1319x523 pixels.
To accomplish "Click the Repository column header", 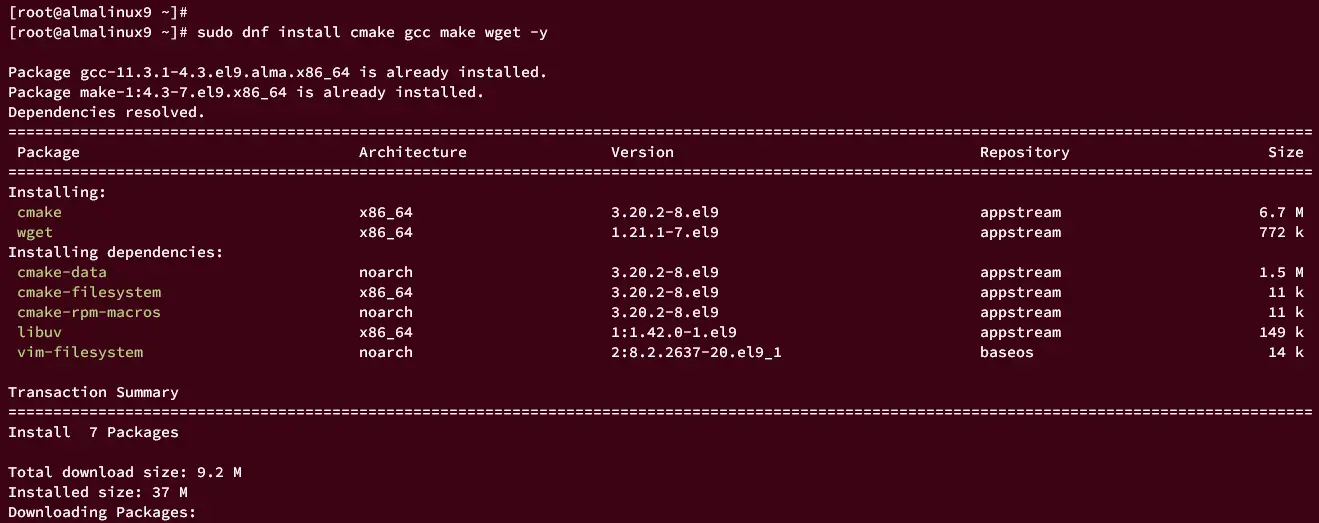I will pos(1025,152).
